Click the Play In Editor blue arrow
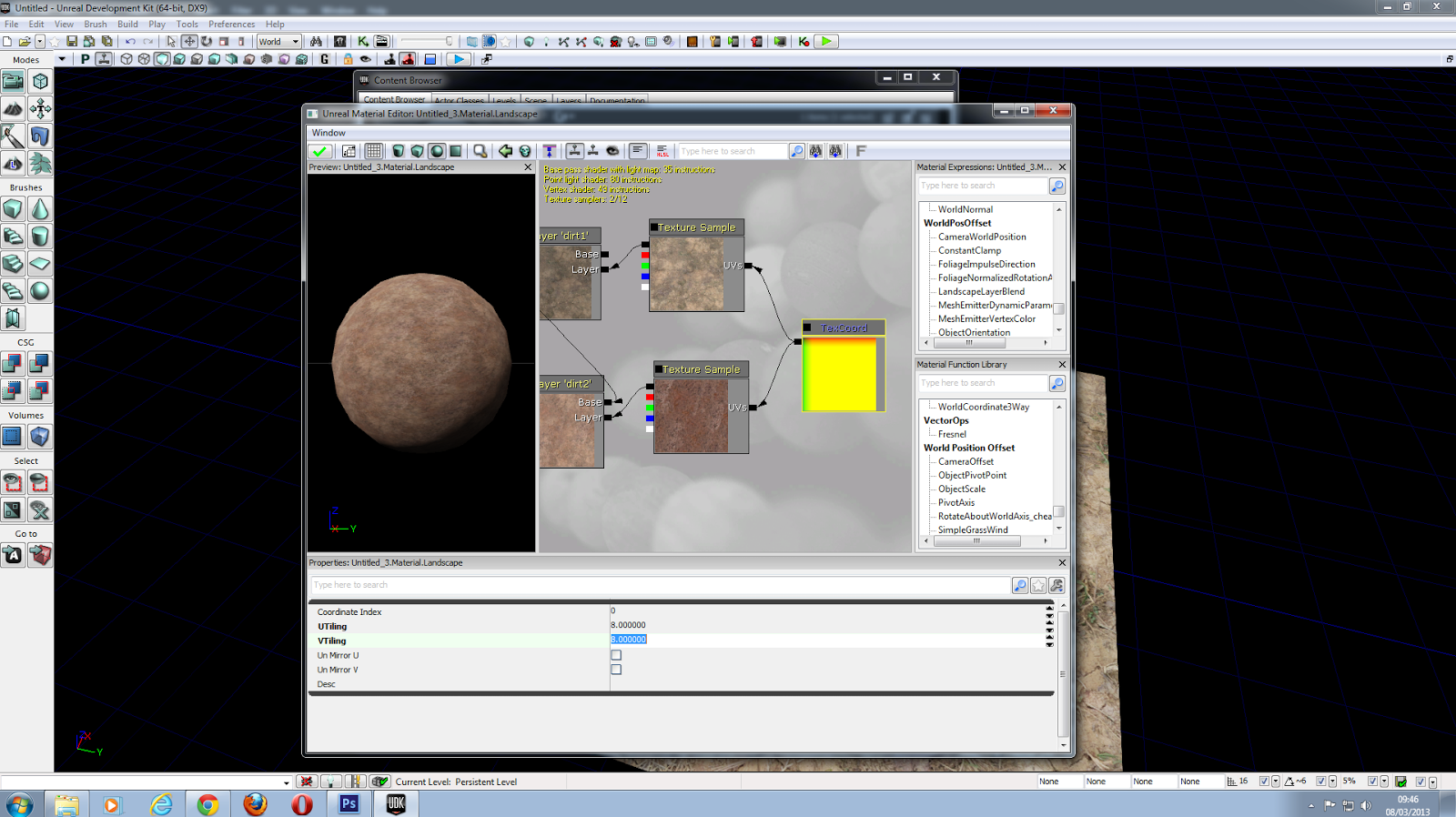Viewport: 1456px width, 817px height. [459, 59]
